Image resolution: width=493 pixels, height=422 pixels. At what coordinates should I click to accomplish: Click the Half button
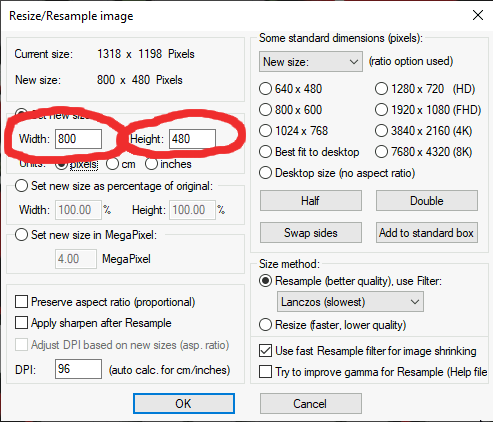pos(311,201)
